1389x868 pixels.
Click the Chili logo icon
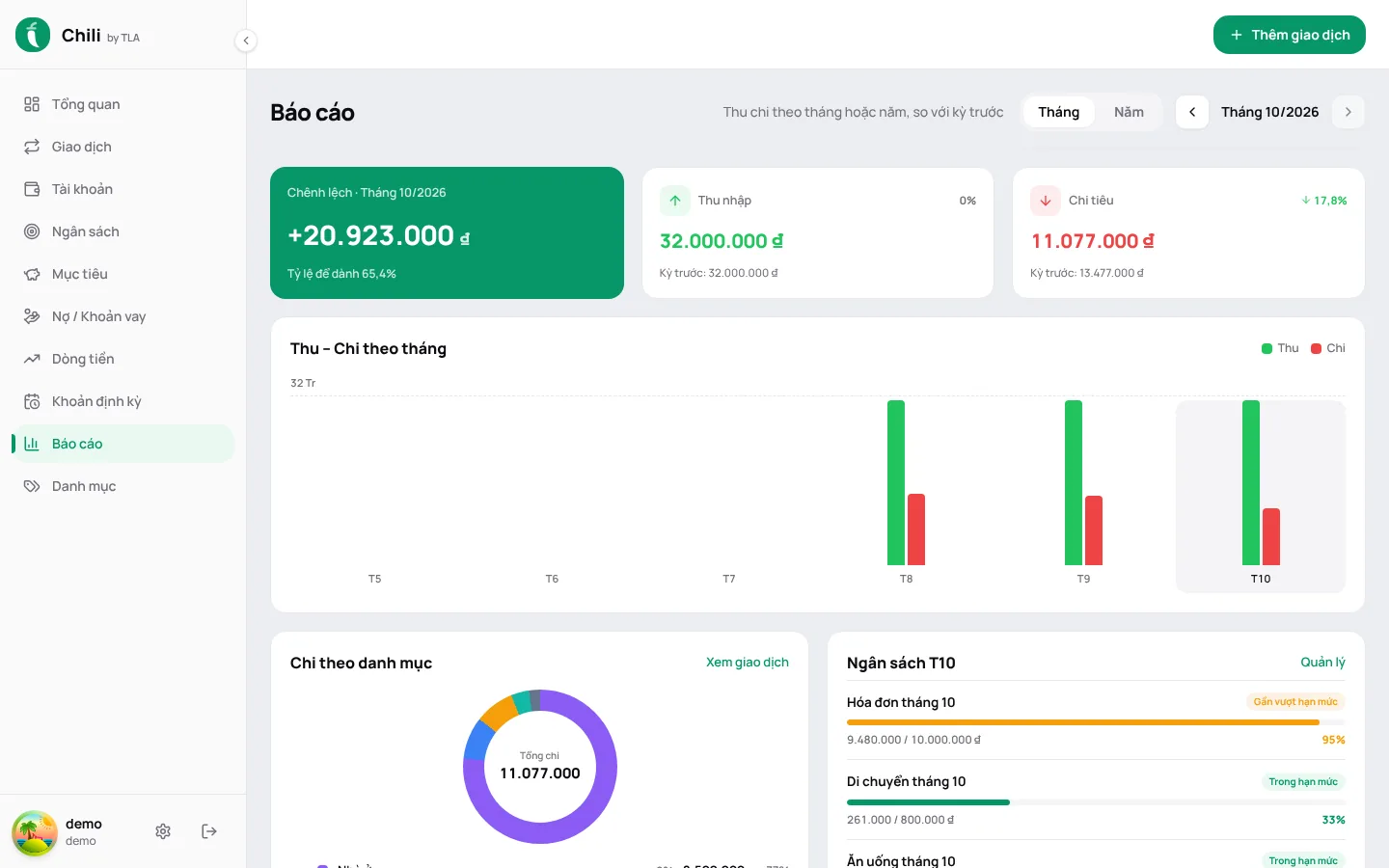[33, 35]
